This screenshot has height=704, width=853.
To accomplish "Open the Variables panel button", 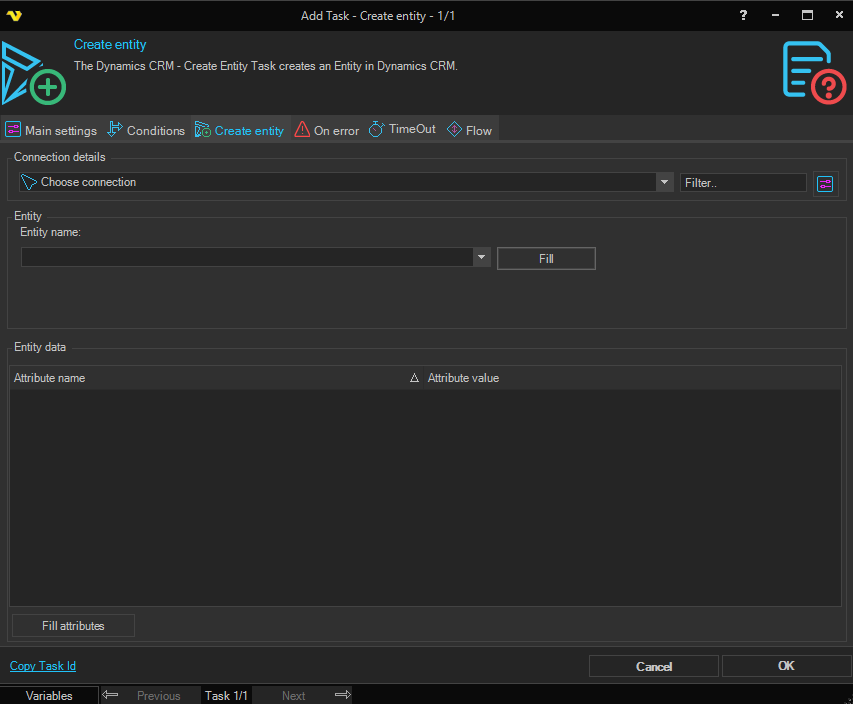I will (49, 695).
